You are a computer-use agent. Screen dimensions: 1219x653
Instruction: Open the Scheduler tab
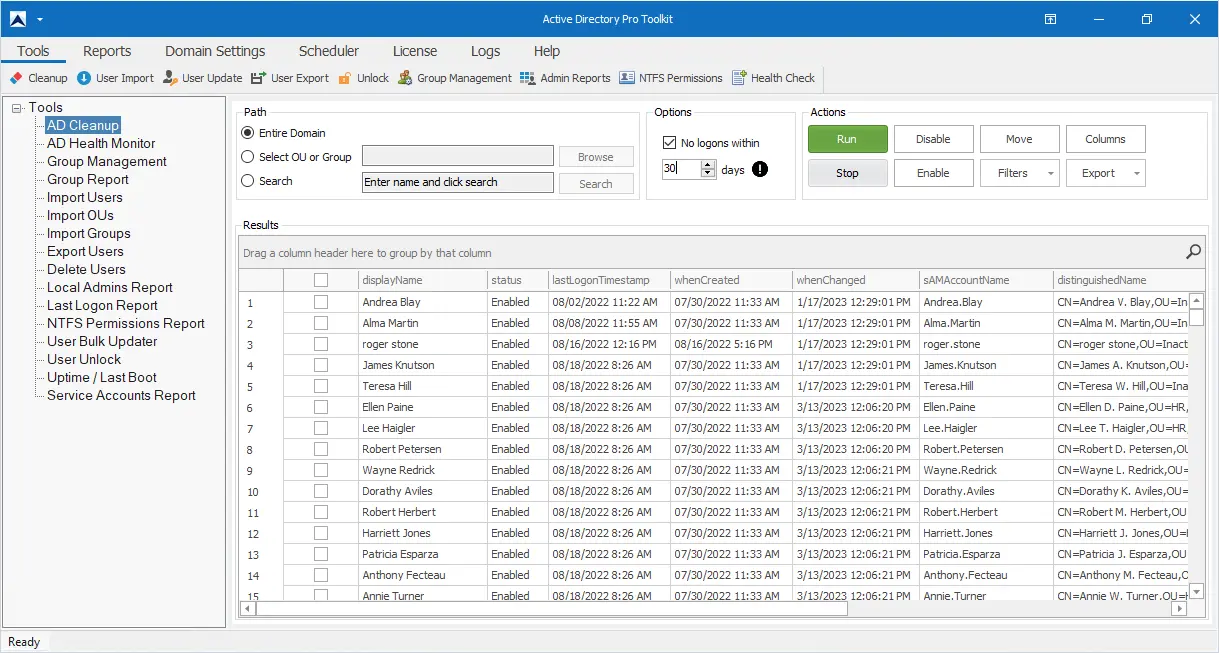point(329,51)
